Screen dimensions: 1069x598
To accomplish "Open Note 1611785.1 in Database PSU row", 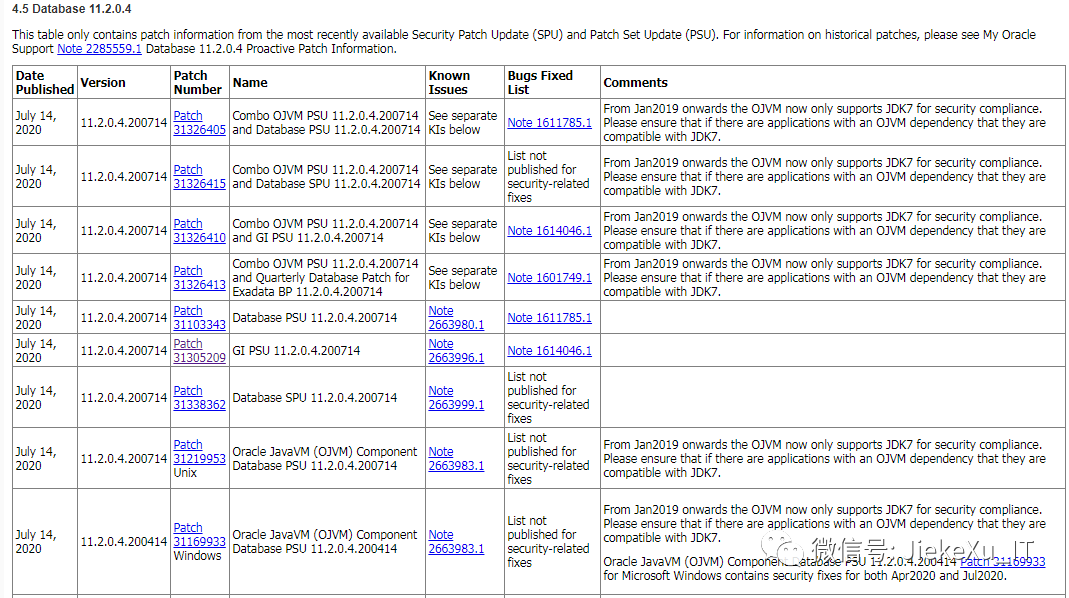I will tap(549, 318).
